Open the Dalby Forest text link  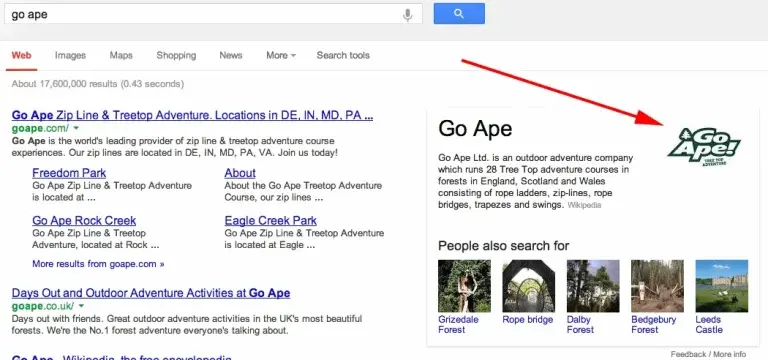pyautogui.click(x=580, y=325)
